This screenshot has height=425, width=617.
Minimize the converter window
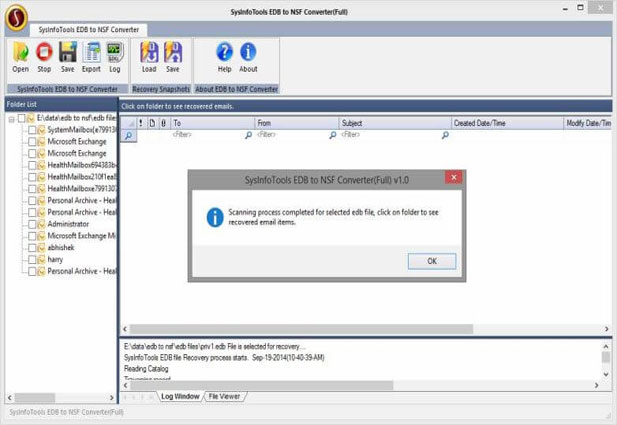pyautogui.click(x=565, y=9)
